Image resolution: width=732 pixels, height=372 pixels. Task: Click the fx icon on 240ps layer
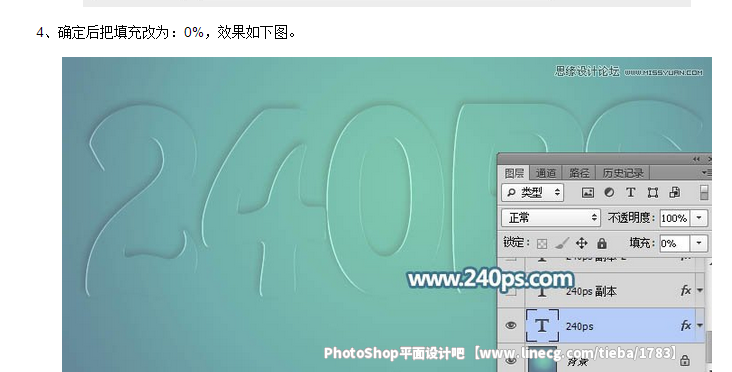coord(685,325)
